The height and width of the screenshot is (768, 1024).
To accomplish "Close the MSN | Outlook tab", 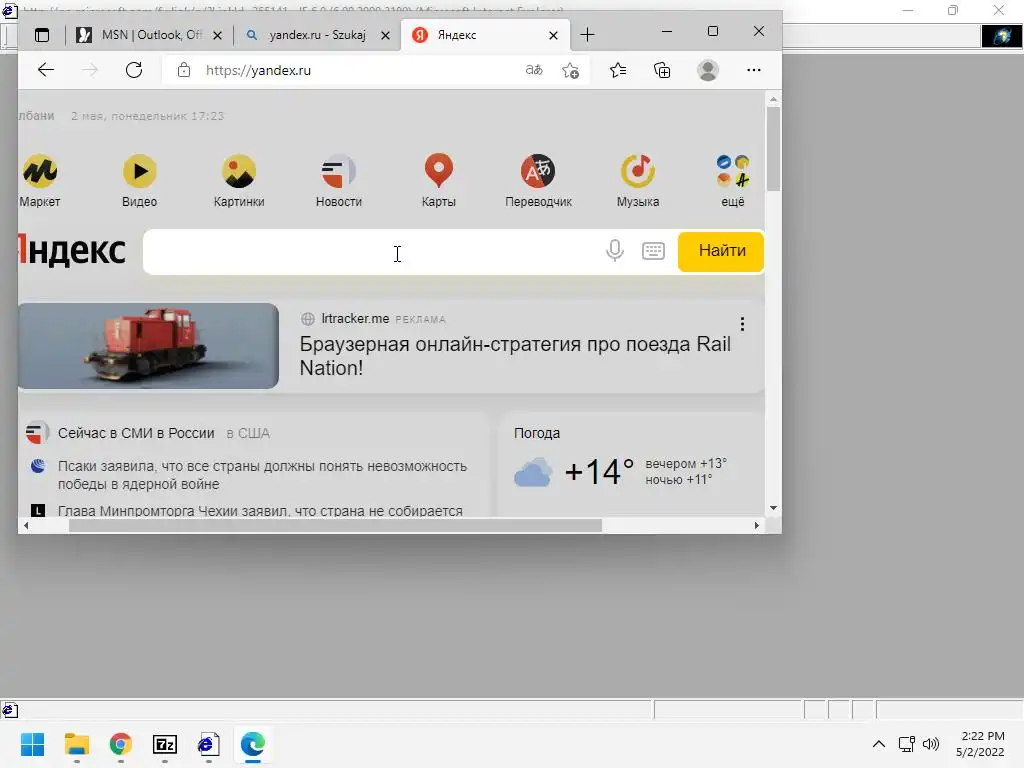I will [x=217, y=35].
